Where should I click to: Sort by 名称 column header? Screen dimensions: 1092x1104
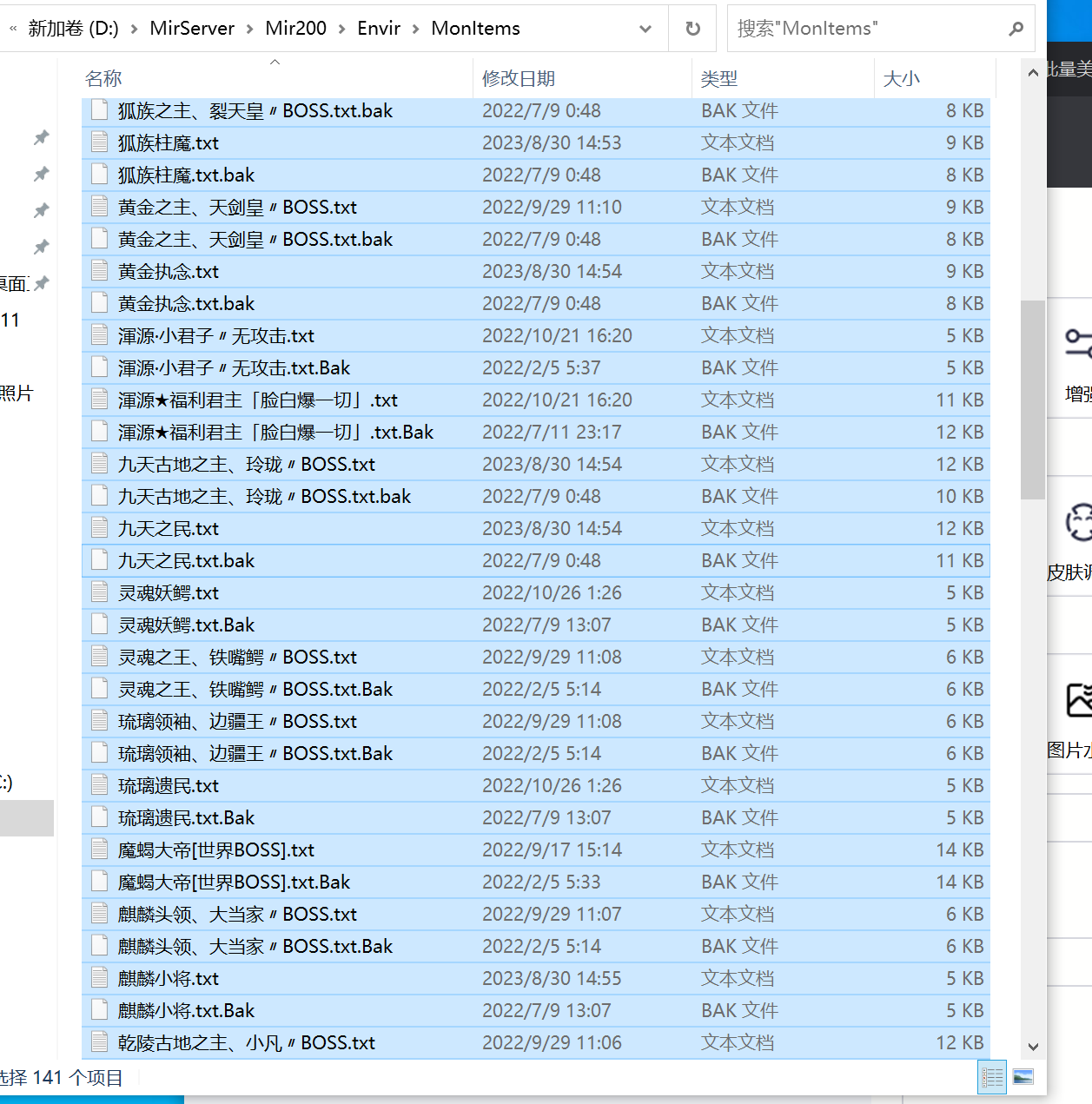pyautogui.click(x=276, y=78)
